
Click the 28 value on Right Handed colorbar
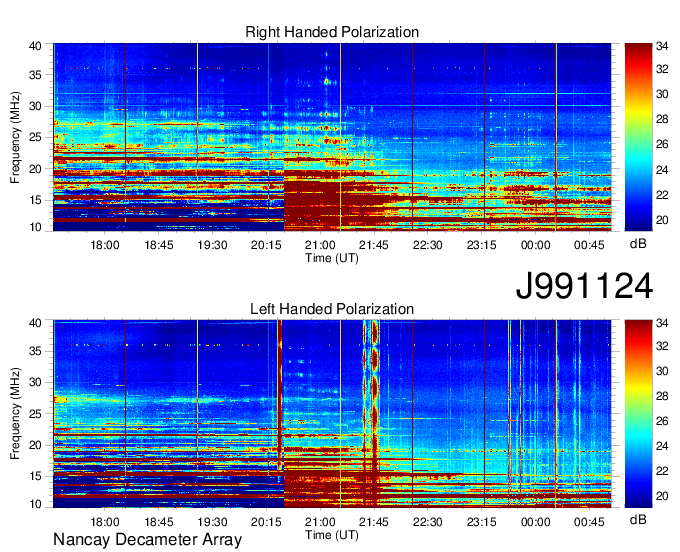click(662, 119)
